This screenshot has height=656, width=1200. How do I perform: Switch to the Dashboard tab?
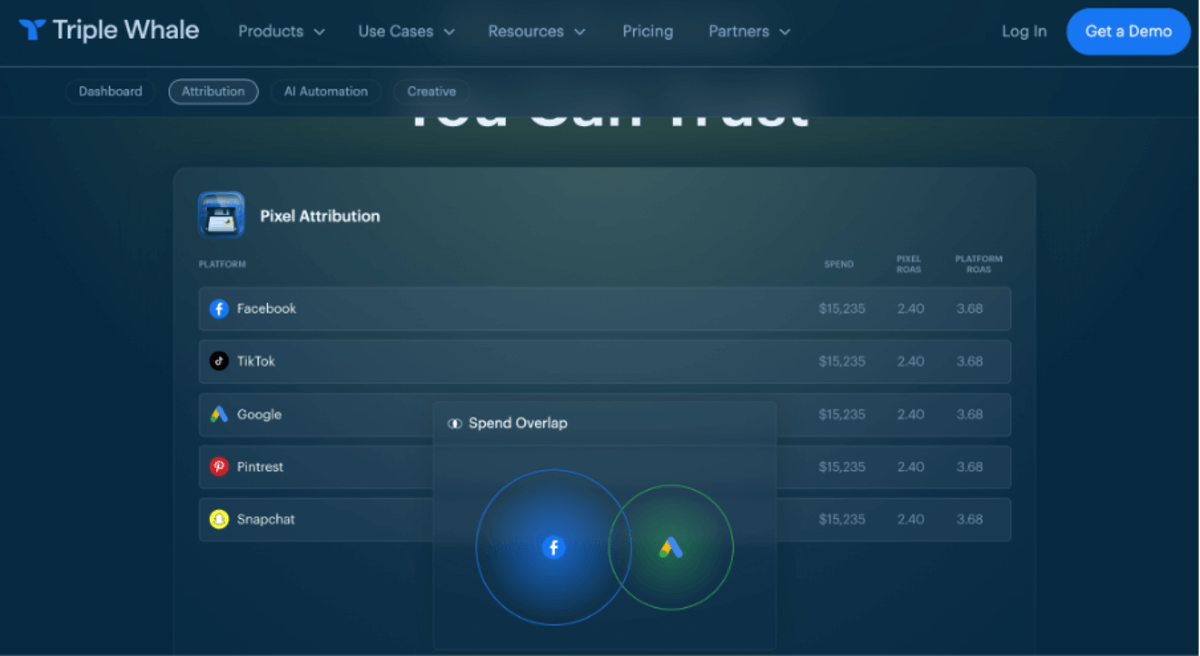[x=110, y=91]
